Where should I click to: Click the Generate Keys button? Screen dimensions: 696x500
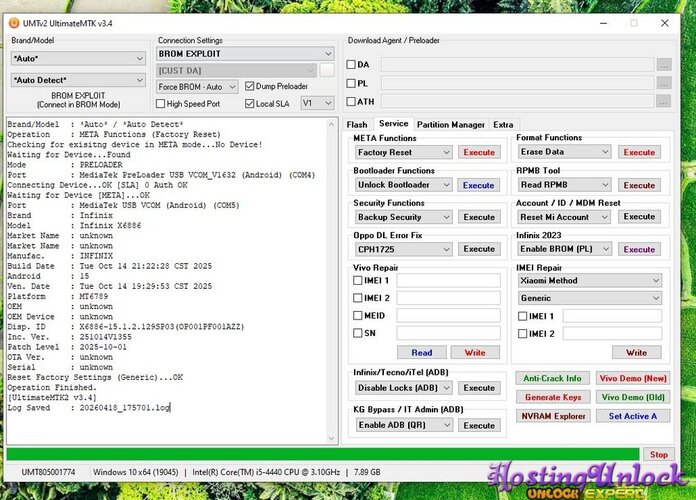point(553,397)
